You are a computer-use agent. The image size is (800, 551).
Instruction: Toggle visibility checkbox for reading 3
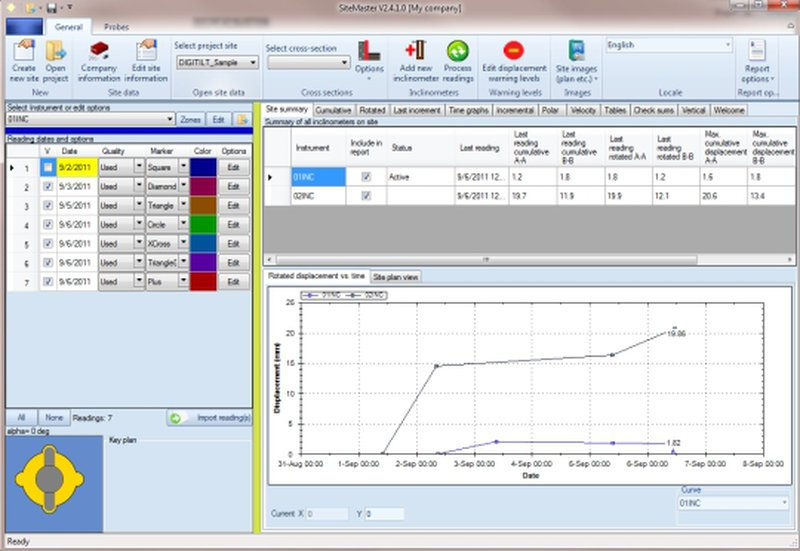point(48,205)
